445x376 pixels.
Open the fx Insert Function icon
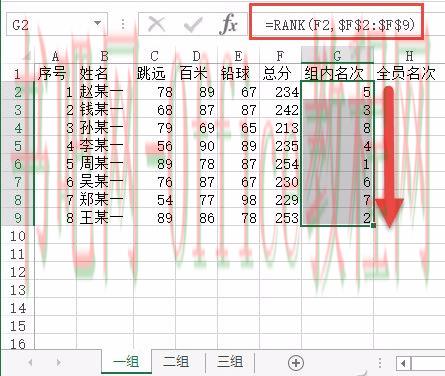click(229, 24)
